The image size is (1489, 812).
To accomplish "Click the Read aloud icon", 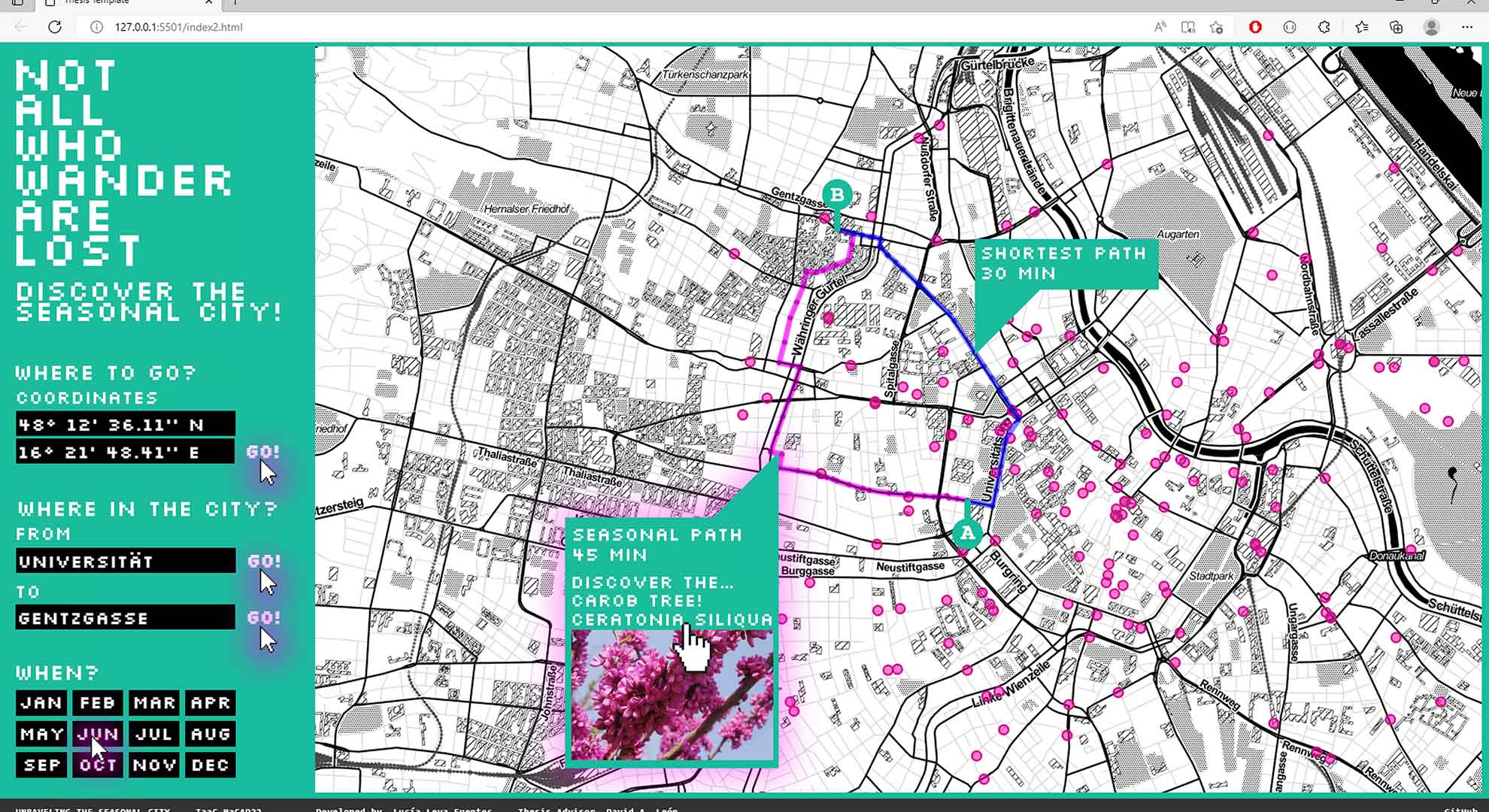I will pyautogui.click(x=1160, y=27).
